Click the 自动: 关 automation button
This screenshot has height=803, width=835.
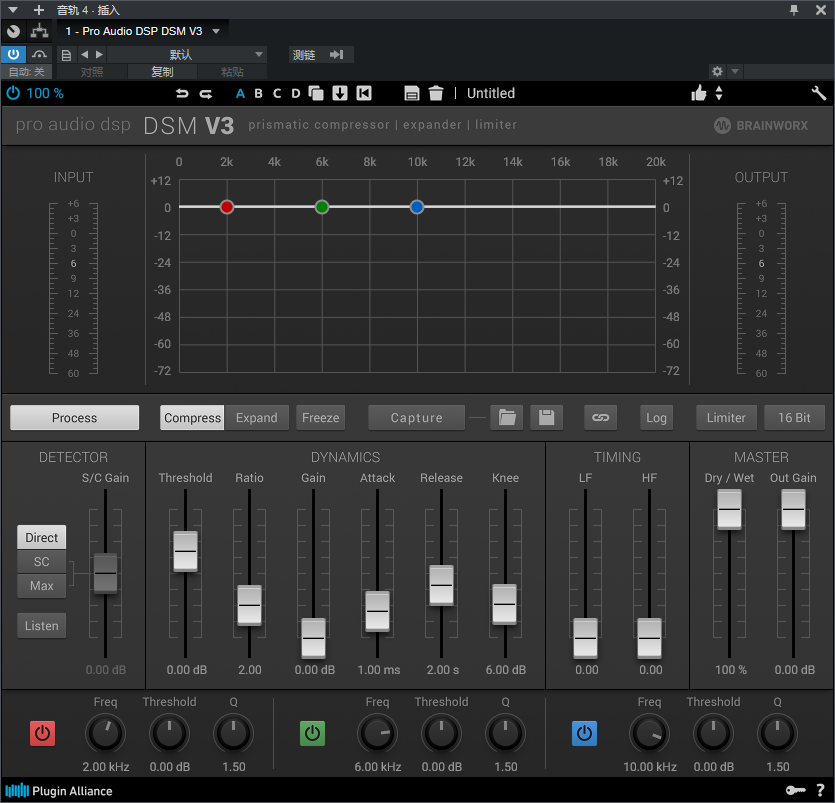[x=27, y=71]
